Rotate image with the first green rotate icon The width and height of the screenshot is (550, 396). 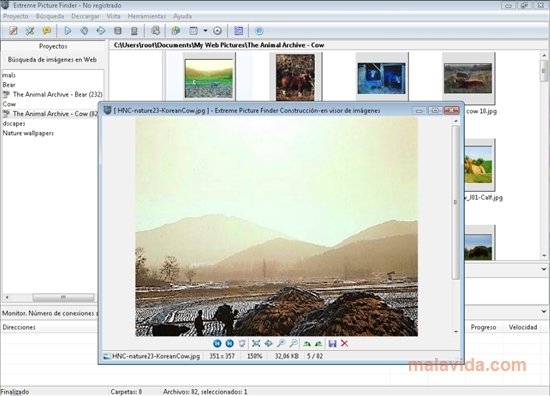307,343
